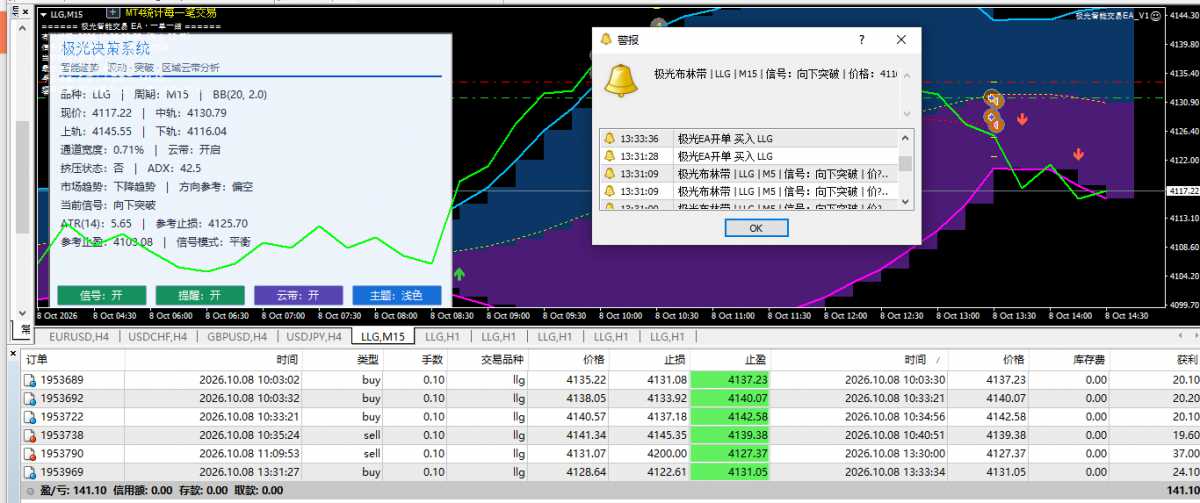The height and width of the screenshot is (503, 1200).
Task: Click the green take-profit cell 4137.23
Action: click(x=731, y=380)
